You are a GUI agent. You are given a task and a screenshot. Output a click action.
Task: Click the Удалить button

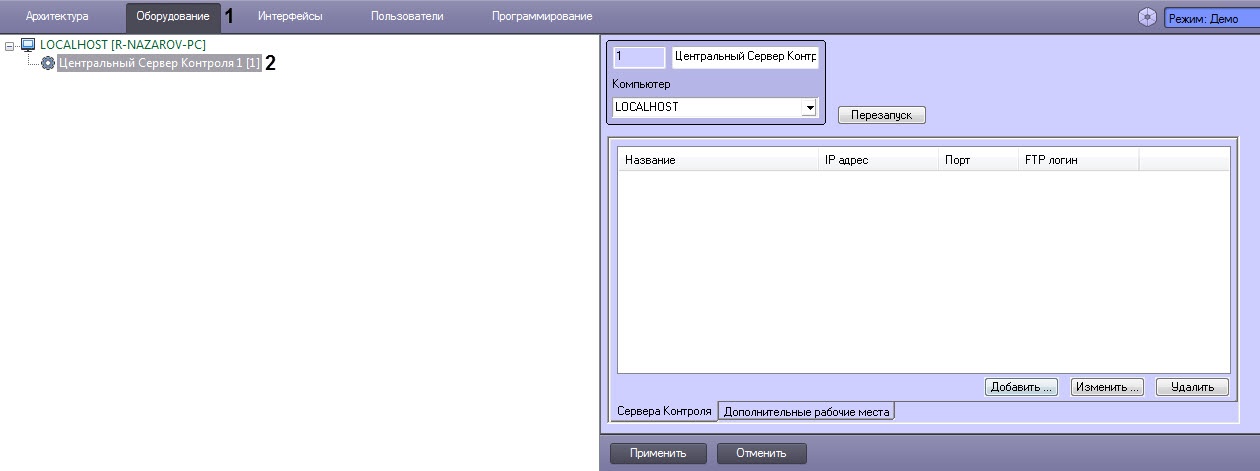pos(1192,387)
